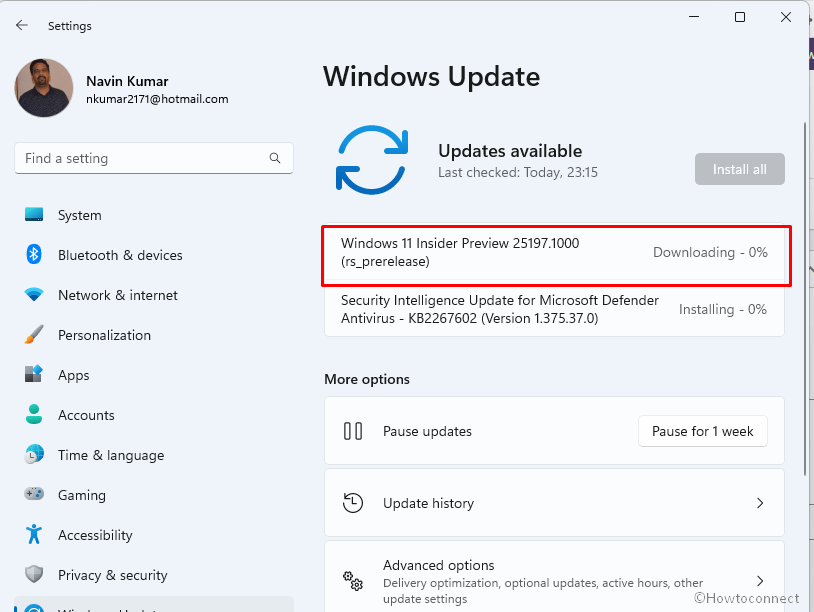Click the search magnifier icon
Screen dimensions: 814x612
point(275,158)
